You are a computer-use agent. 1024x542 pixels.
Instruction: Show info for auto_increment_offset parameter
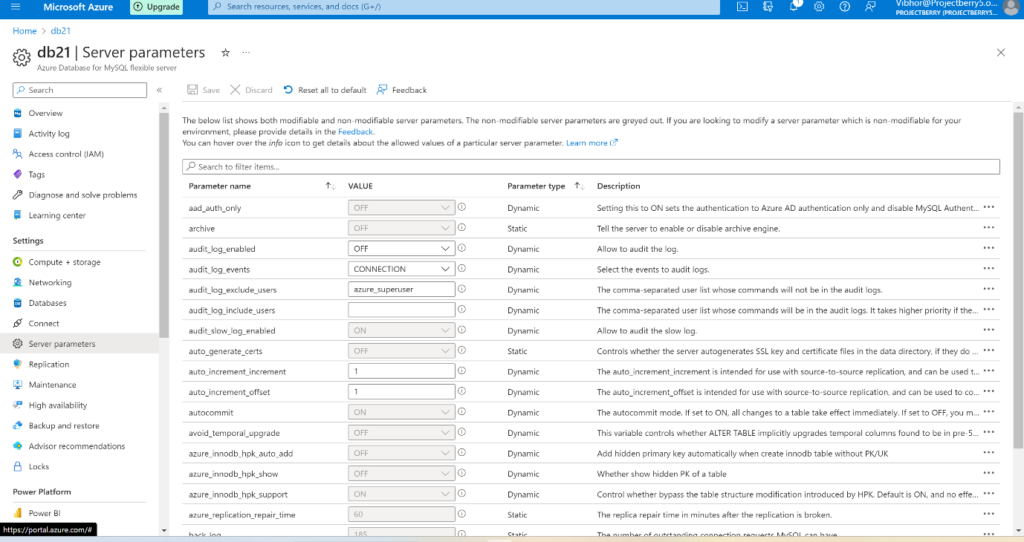pos(462,391)
